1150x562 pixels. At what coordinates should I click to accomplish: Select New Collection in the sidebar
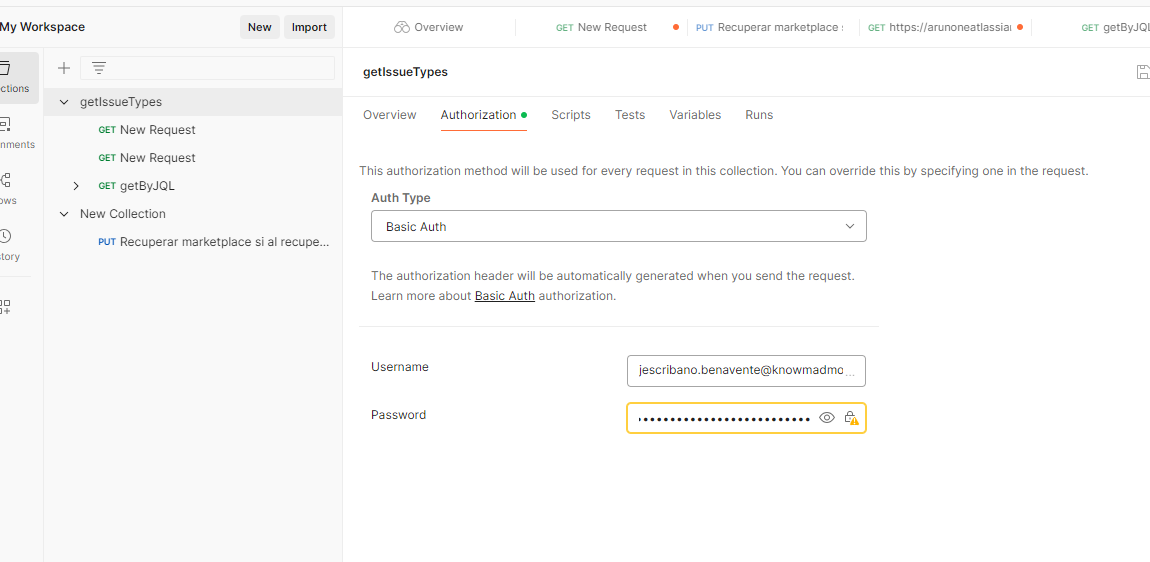[193, 214]
